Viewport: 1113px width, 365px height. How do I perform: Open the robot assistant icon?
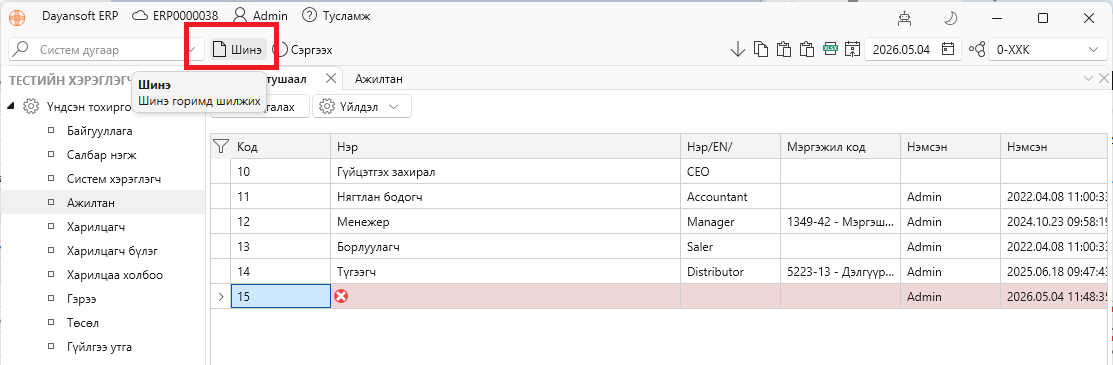[x=904, y=18]
